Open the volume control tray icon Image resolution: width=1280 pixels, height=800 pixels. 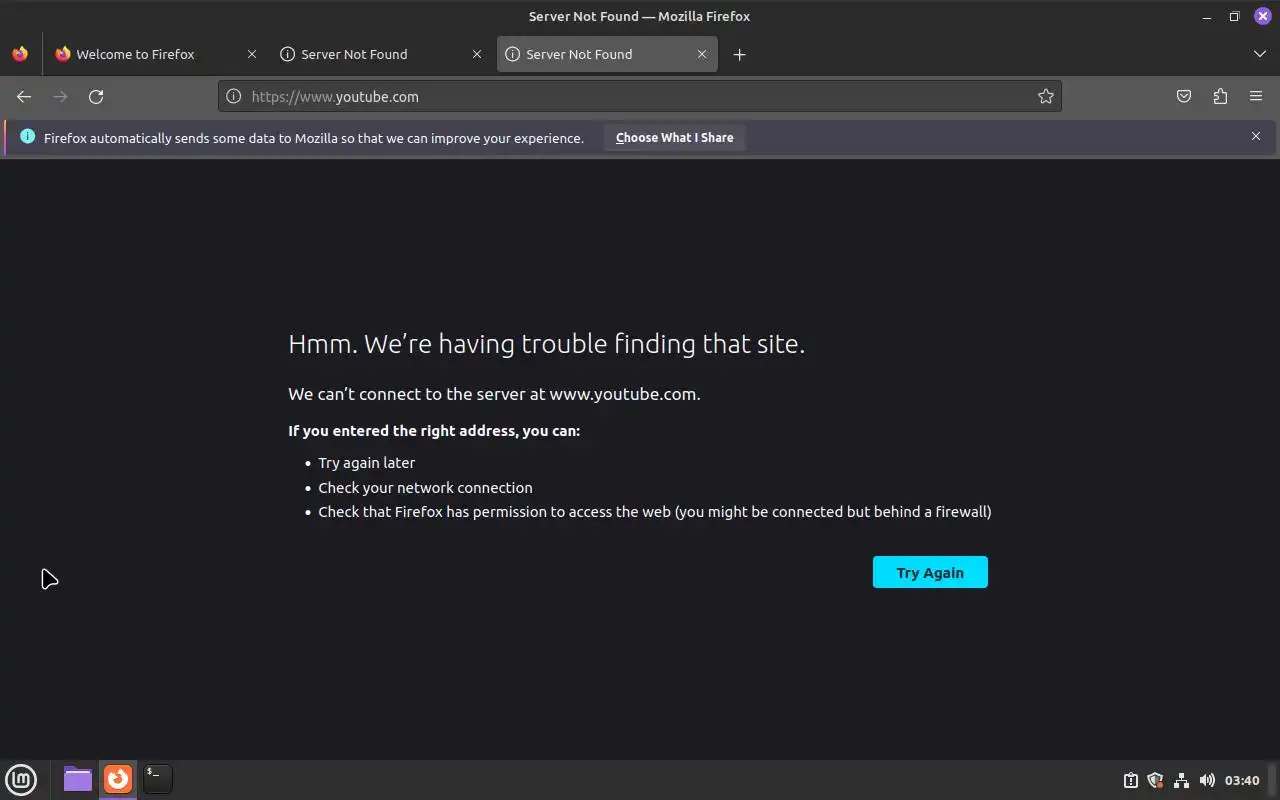tap(1207, 780)
